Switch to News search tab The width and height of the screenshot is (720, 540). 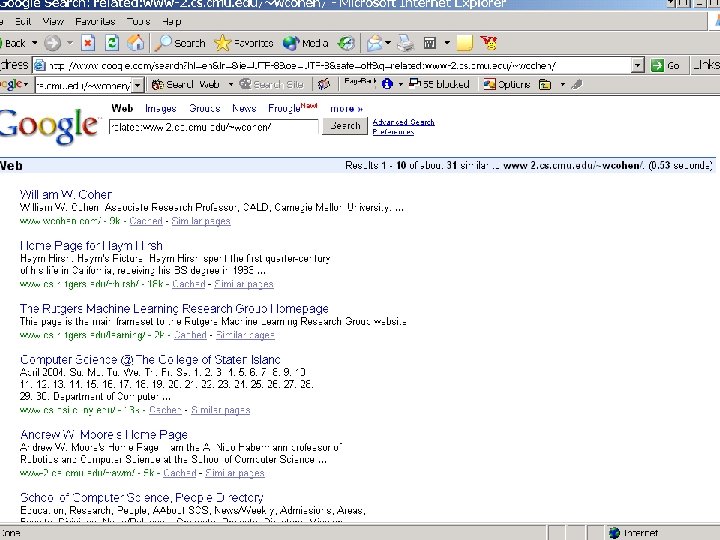pos(244,109)
